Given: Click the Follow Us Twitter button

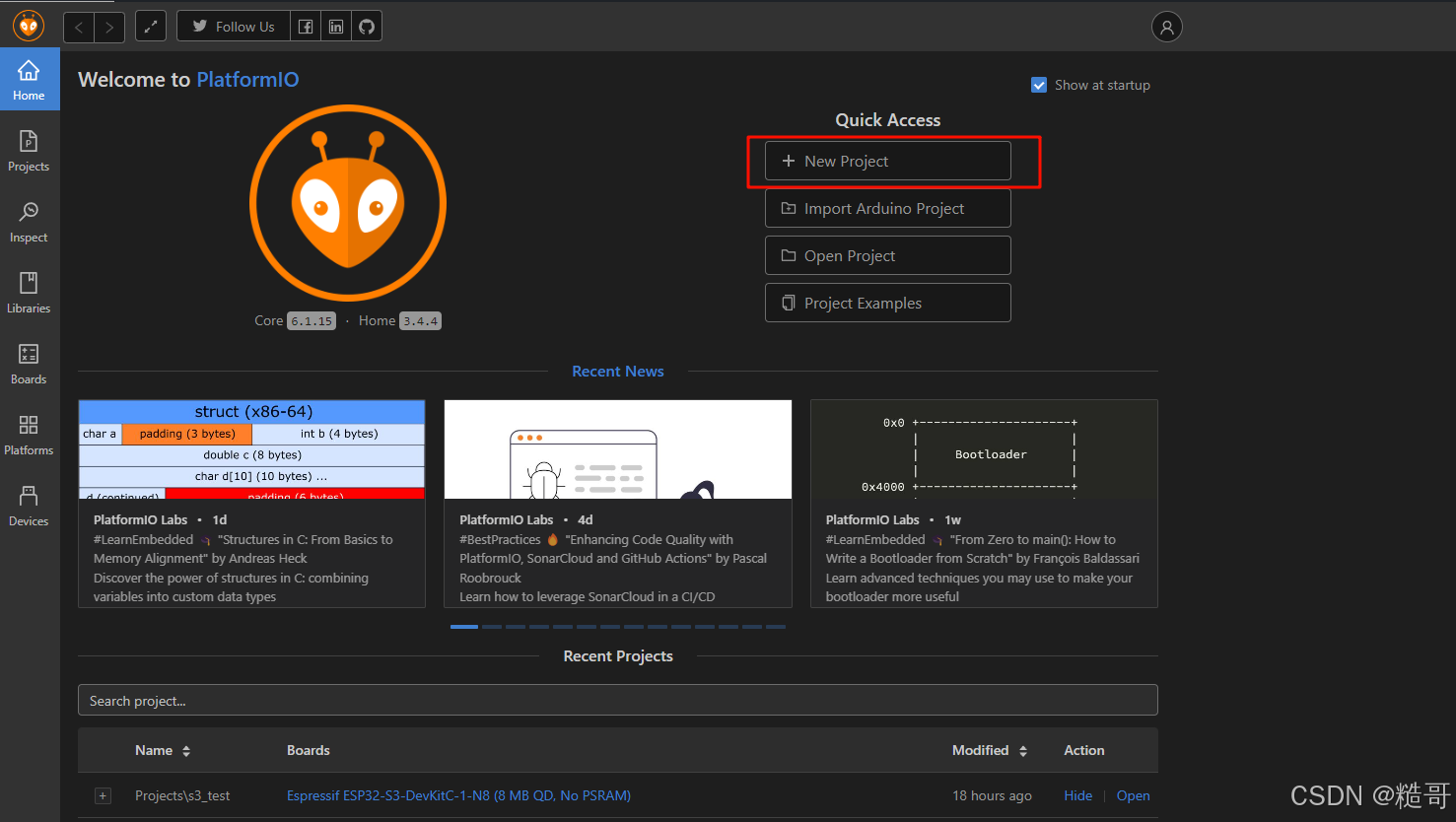Looking at the screenshot, I should point(234,27).
